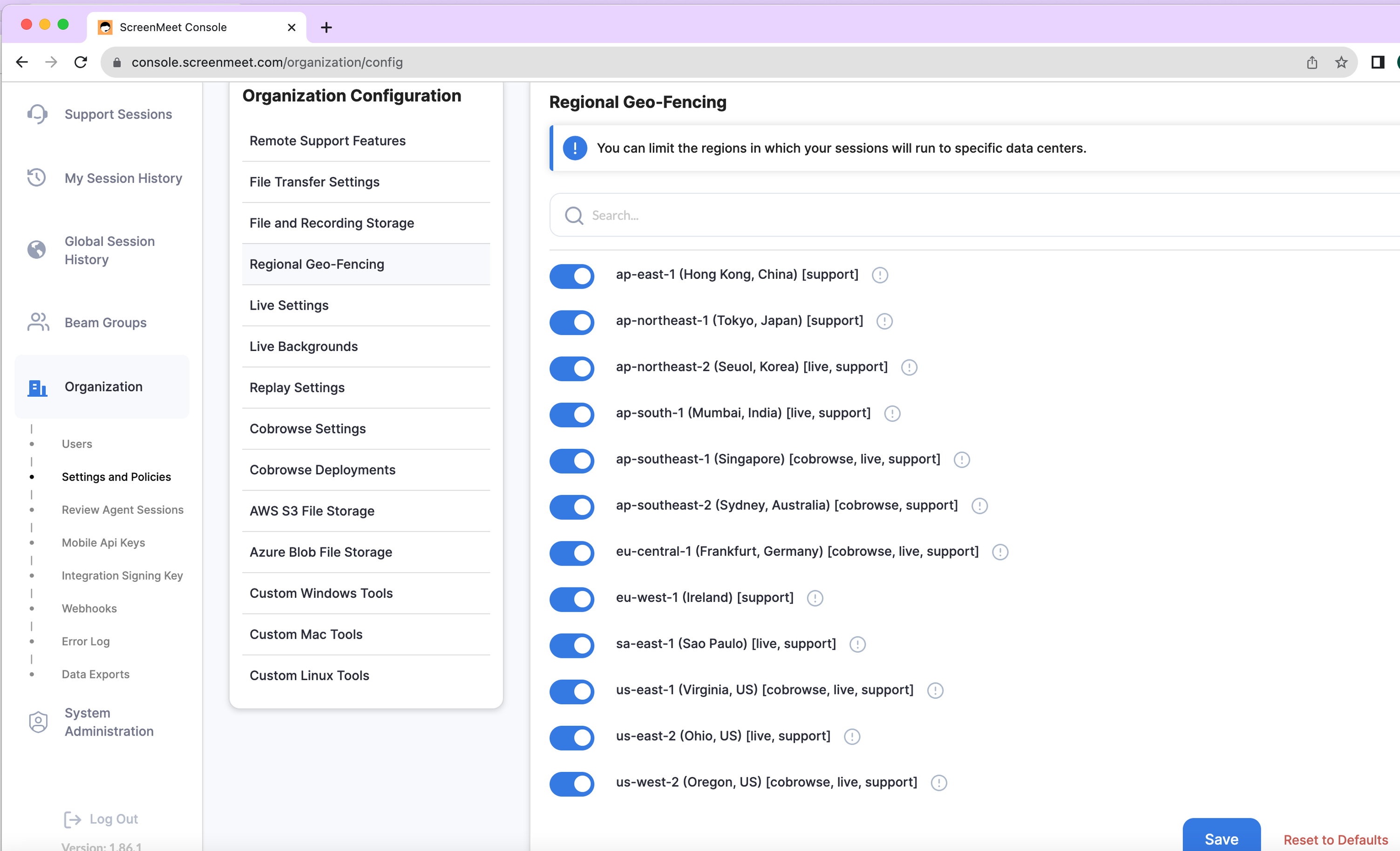Open Webhooks link in sidebar
1400x851 pixels.
(89, 608)
